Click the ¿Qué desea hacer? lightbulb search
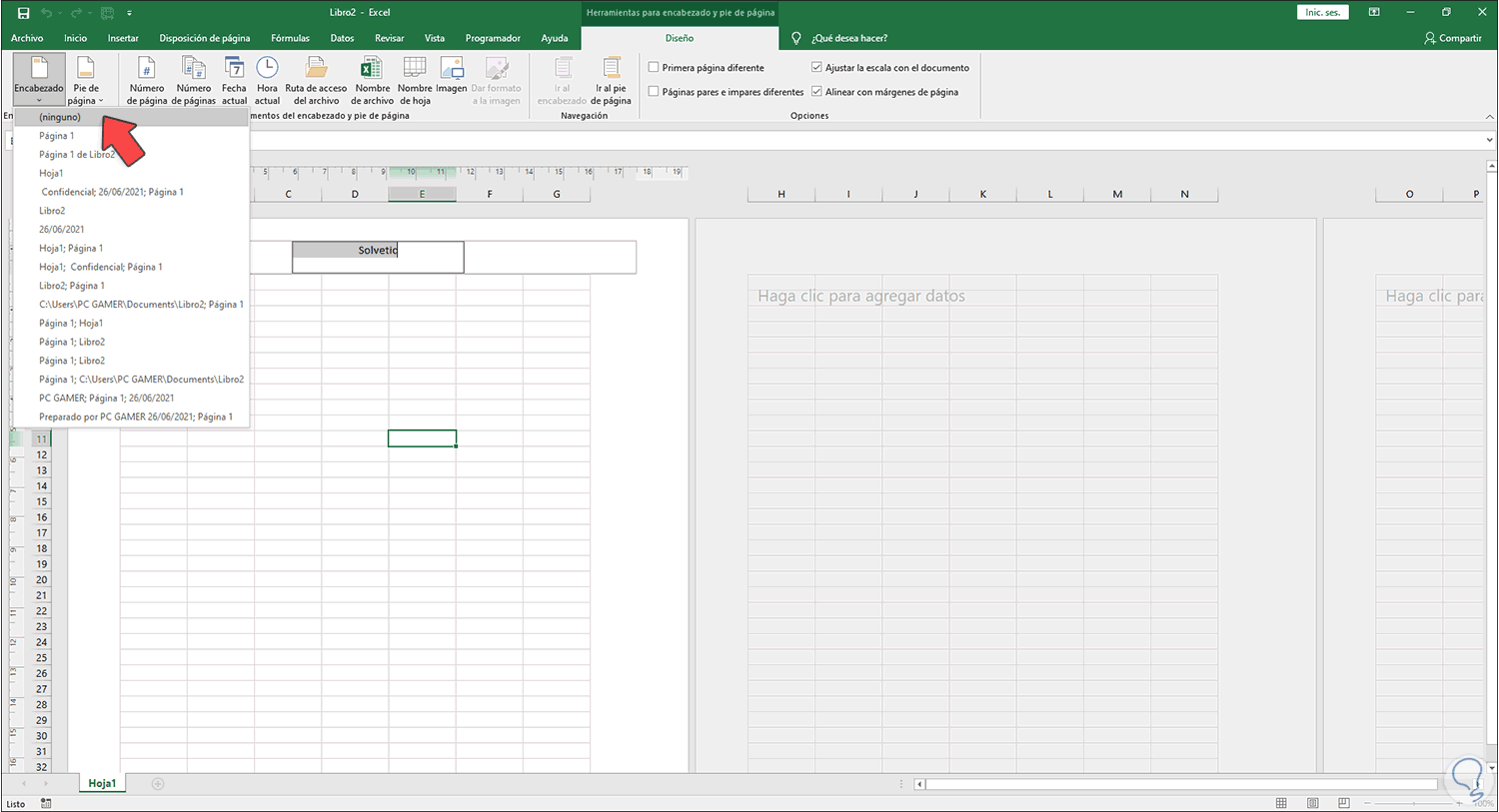 pos(839,38)
